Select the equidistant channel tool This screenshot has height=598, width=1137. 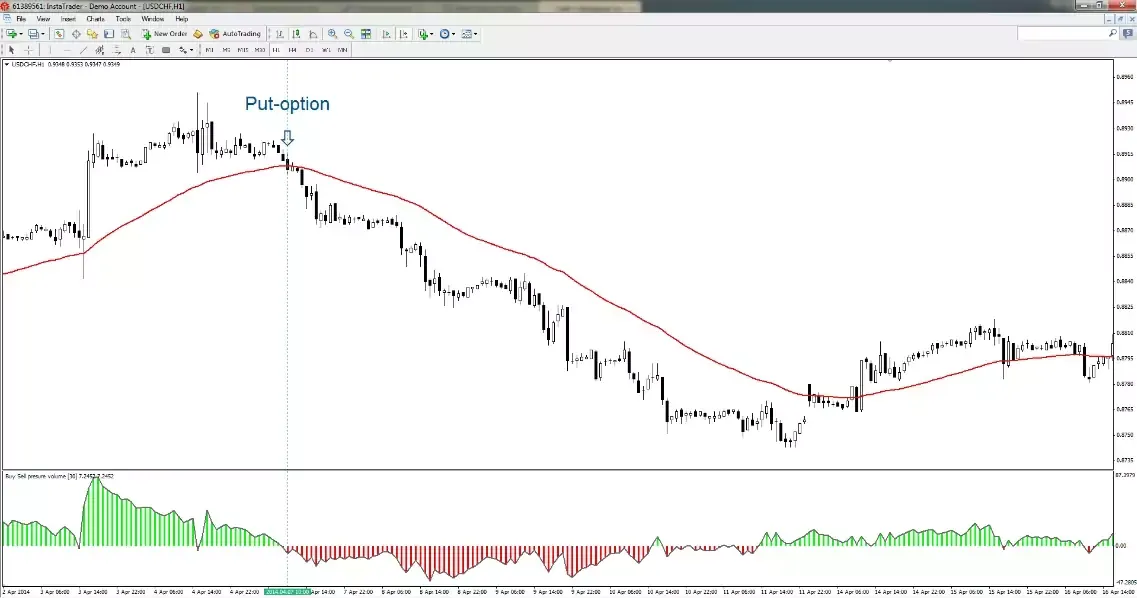[x=100, y=50]
